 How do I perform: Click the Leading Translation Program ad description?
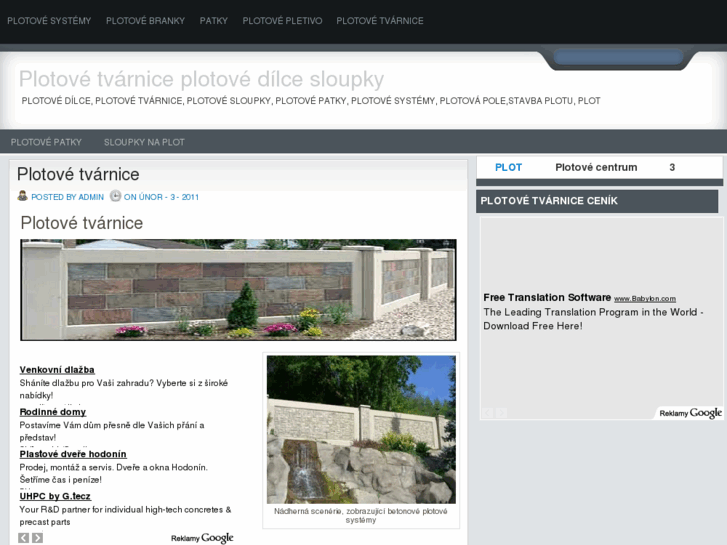tap(593, 319)
